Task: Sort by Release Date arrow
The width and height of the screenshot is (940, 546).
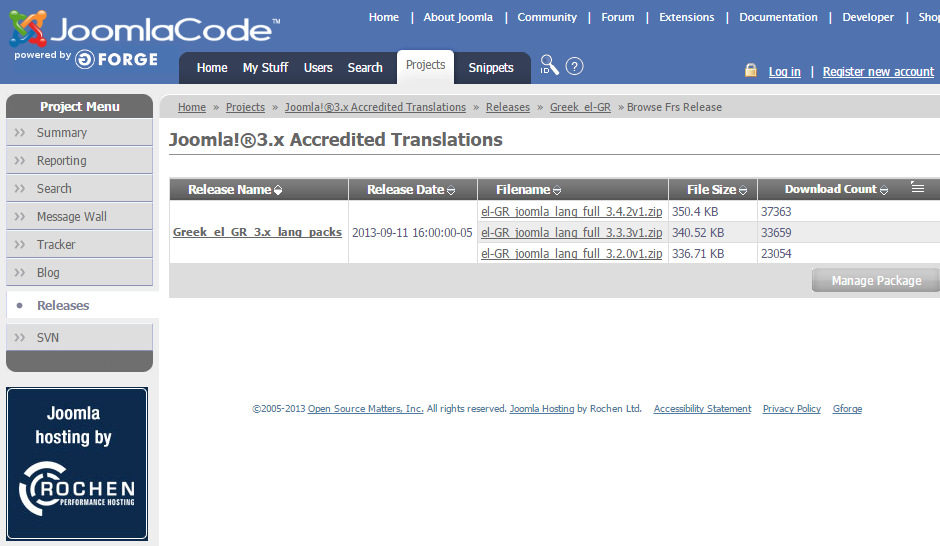Action: pos(451,190)
